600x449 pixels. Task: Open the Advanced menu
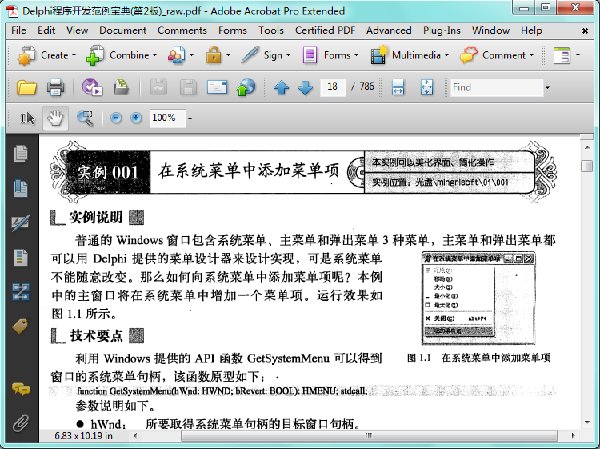pos(388,30)
